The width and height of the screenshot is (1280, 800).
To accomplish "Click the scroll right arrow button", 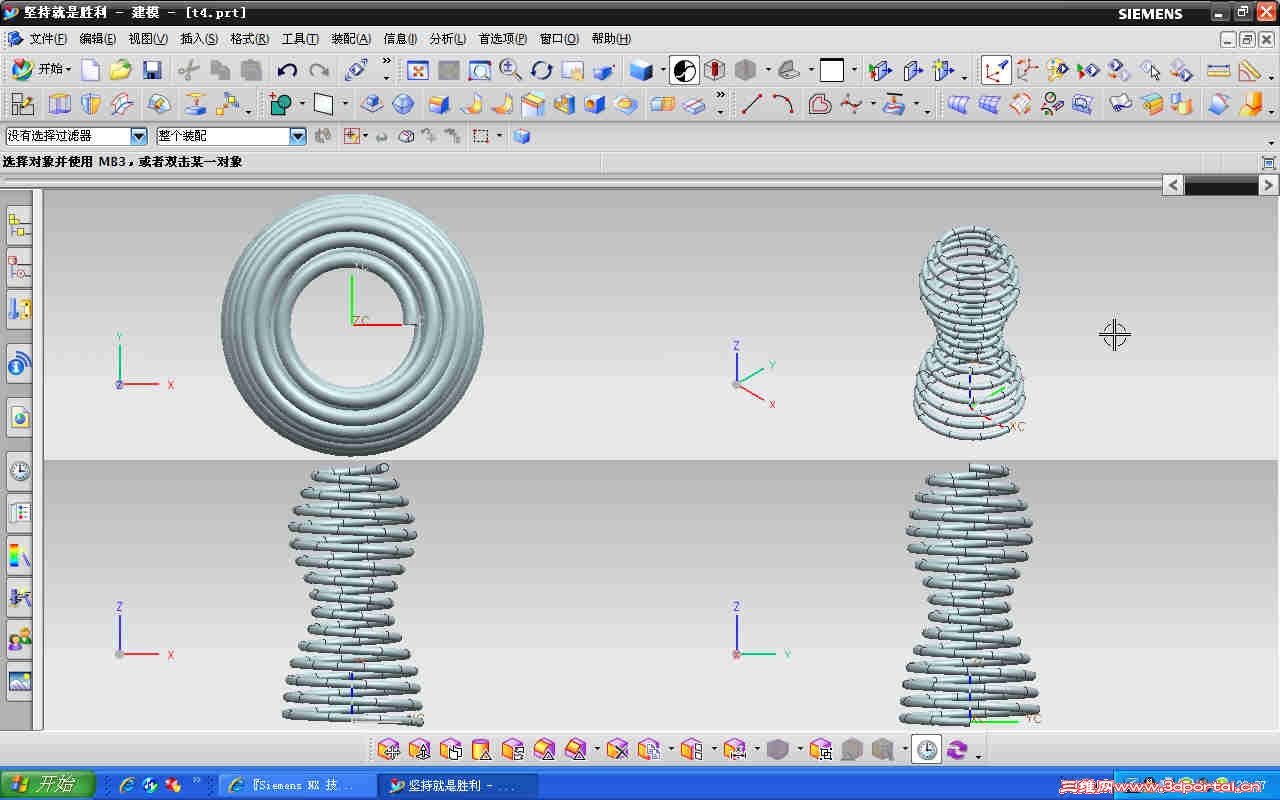I will [1268, 185].
